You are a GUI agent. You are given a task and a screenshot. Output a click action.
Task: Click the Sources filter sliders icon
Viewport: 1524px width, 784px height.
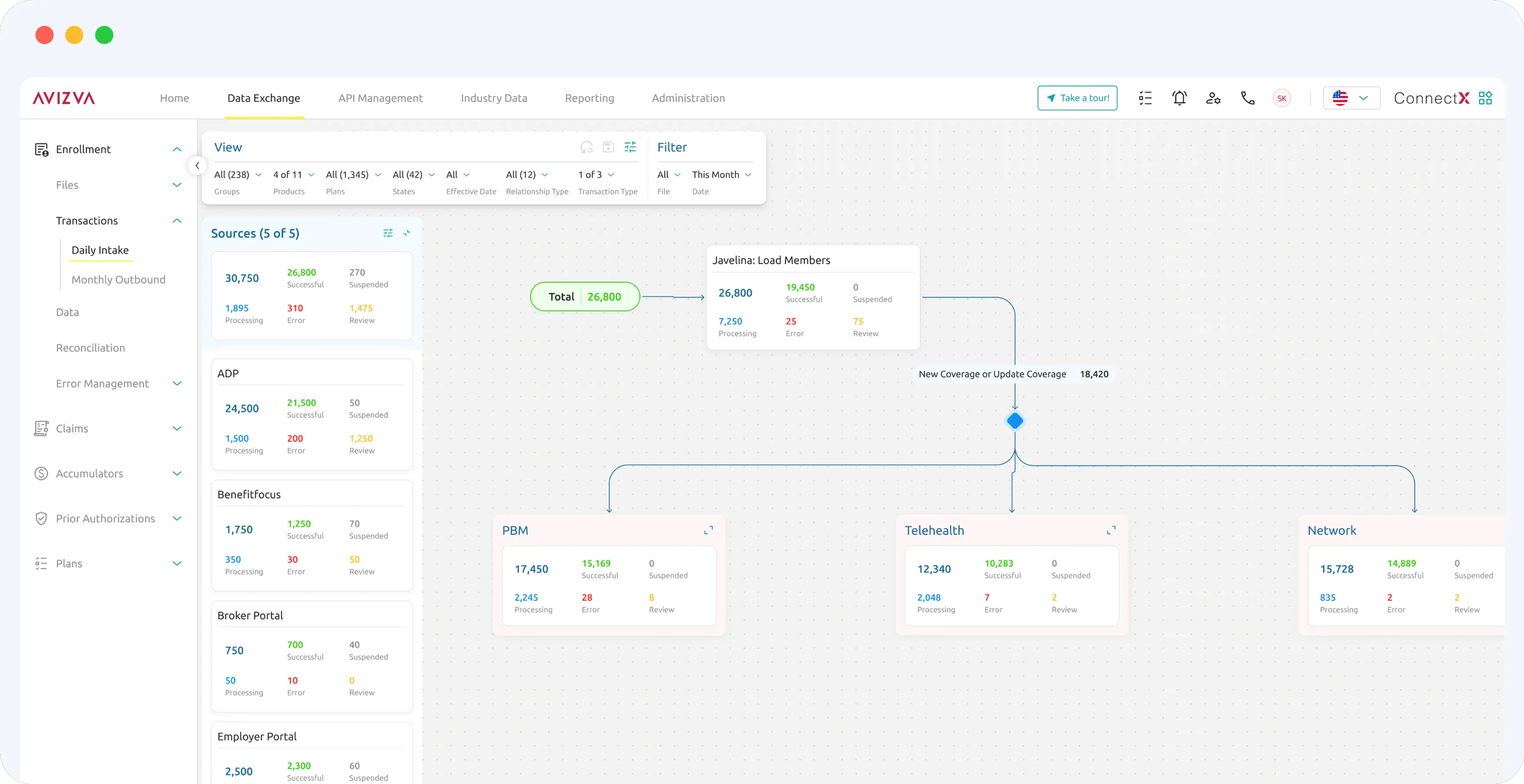[x=388, y=234]
